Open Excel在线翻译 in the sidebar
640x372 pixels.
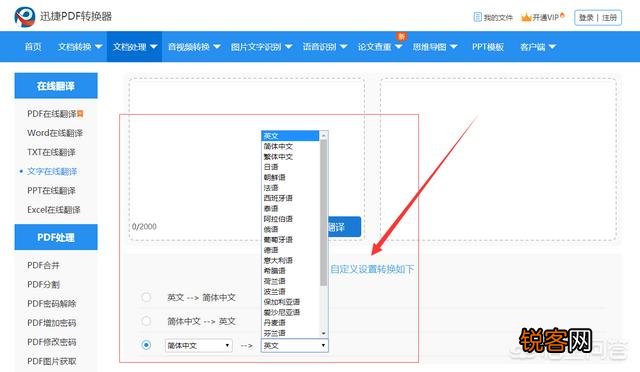point(53,209)
